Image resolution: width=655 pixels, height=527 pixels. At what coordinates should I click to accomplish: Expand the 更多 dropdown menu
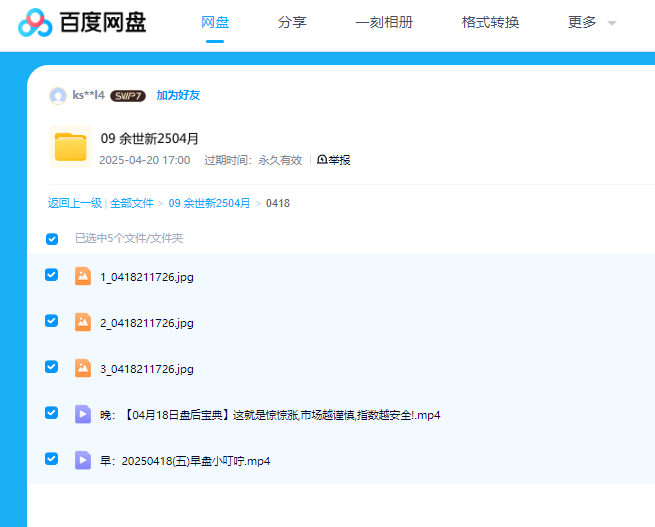591,22
